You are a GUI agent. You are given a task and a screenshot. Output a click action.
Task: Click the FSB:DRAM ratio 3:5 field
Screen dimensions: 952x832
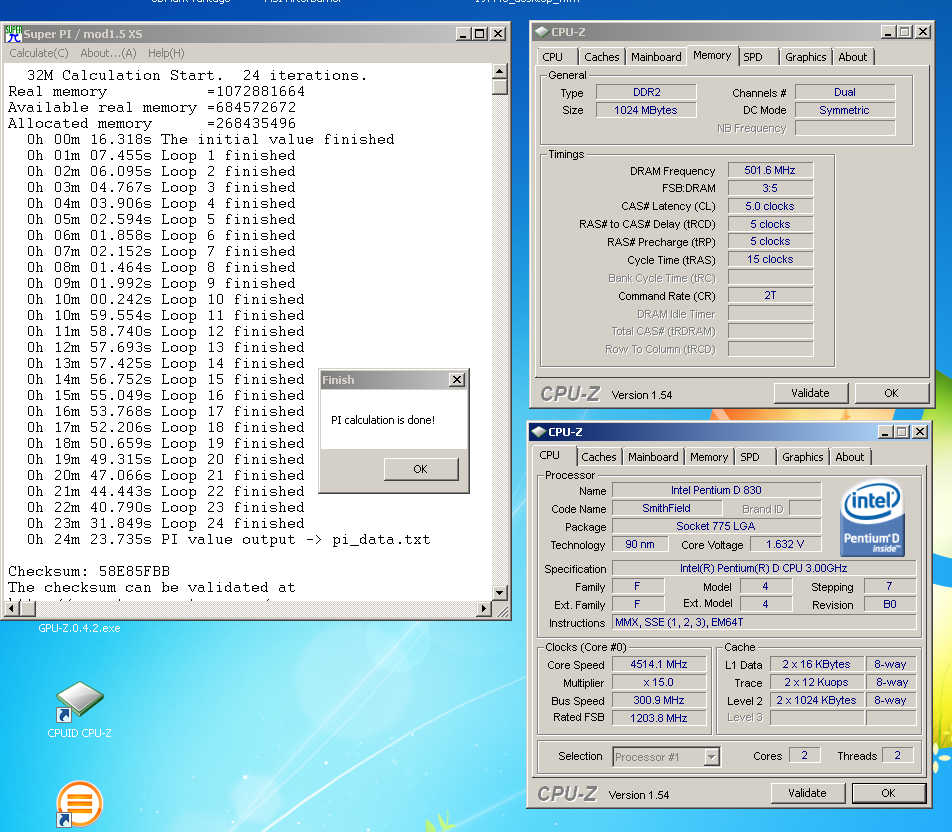point(770,188)
